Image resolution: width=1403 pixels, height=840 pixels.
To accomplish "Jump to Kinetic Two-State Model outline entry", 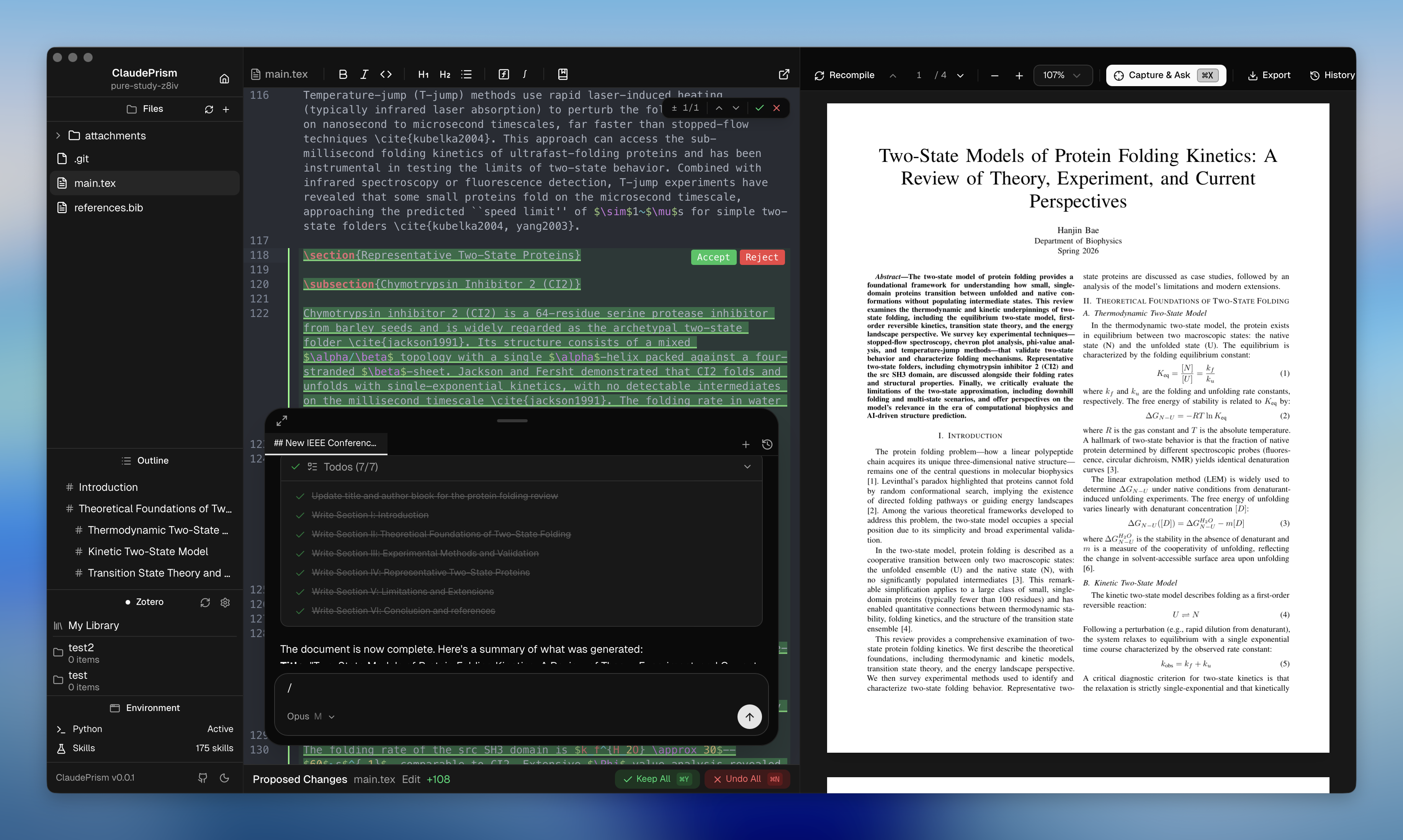I will 148,552.
